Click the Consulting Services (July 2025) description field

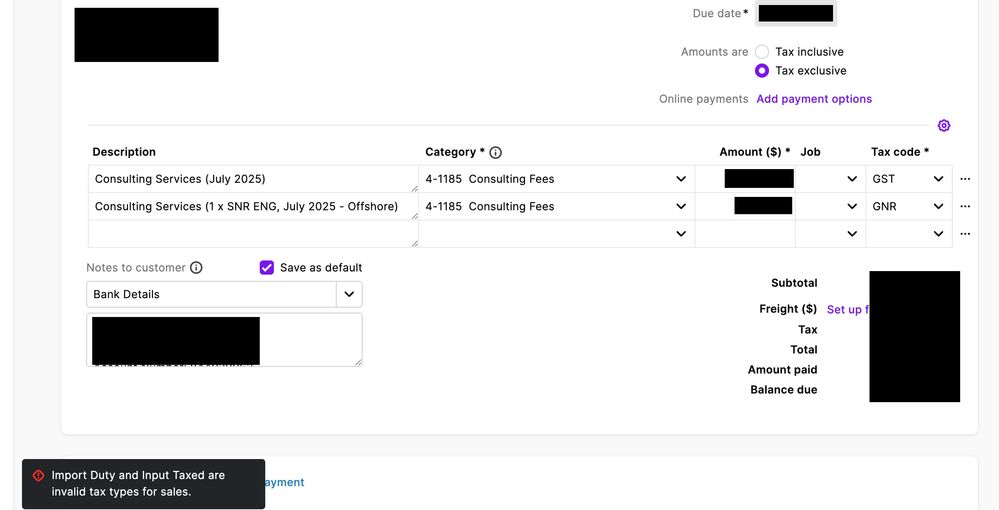pos(250,179)
